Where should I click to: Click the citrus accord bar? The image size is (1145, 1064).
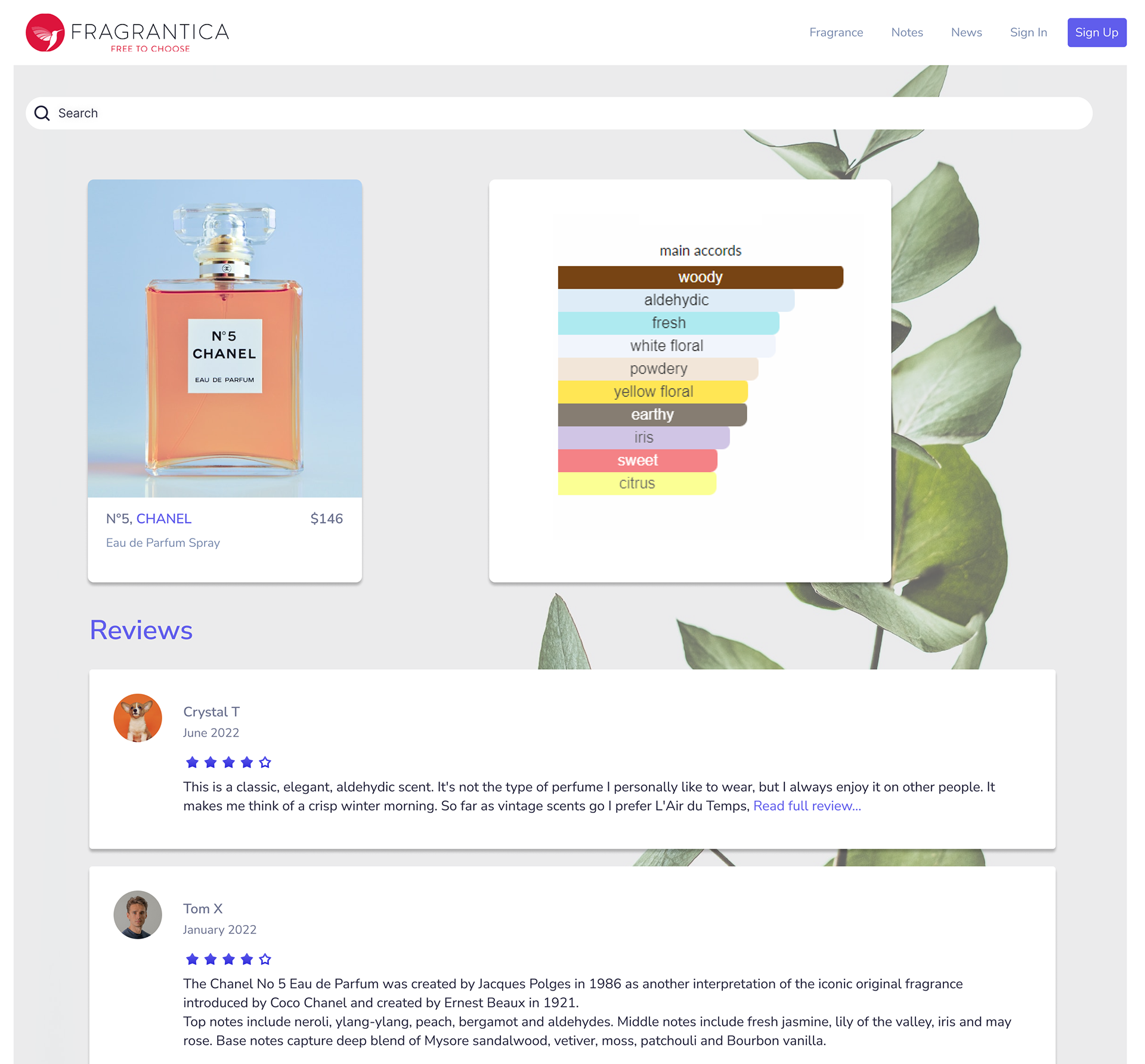pos(637,483)
